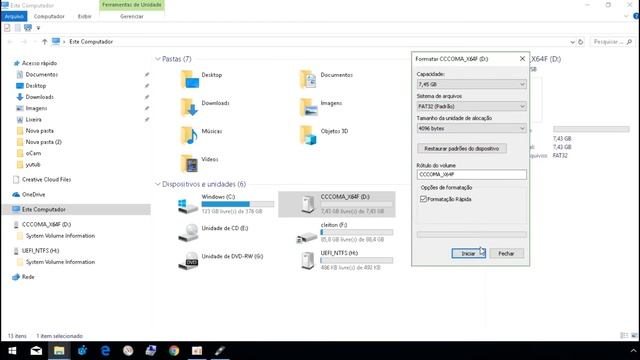Open the Documentos folder icon
Screen dimensions: 640x360
pyautogui.click(x=308, y=79)
